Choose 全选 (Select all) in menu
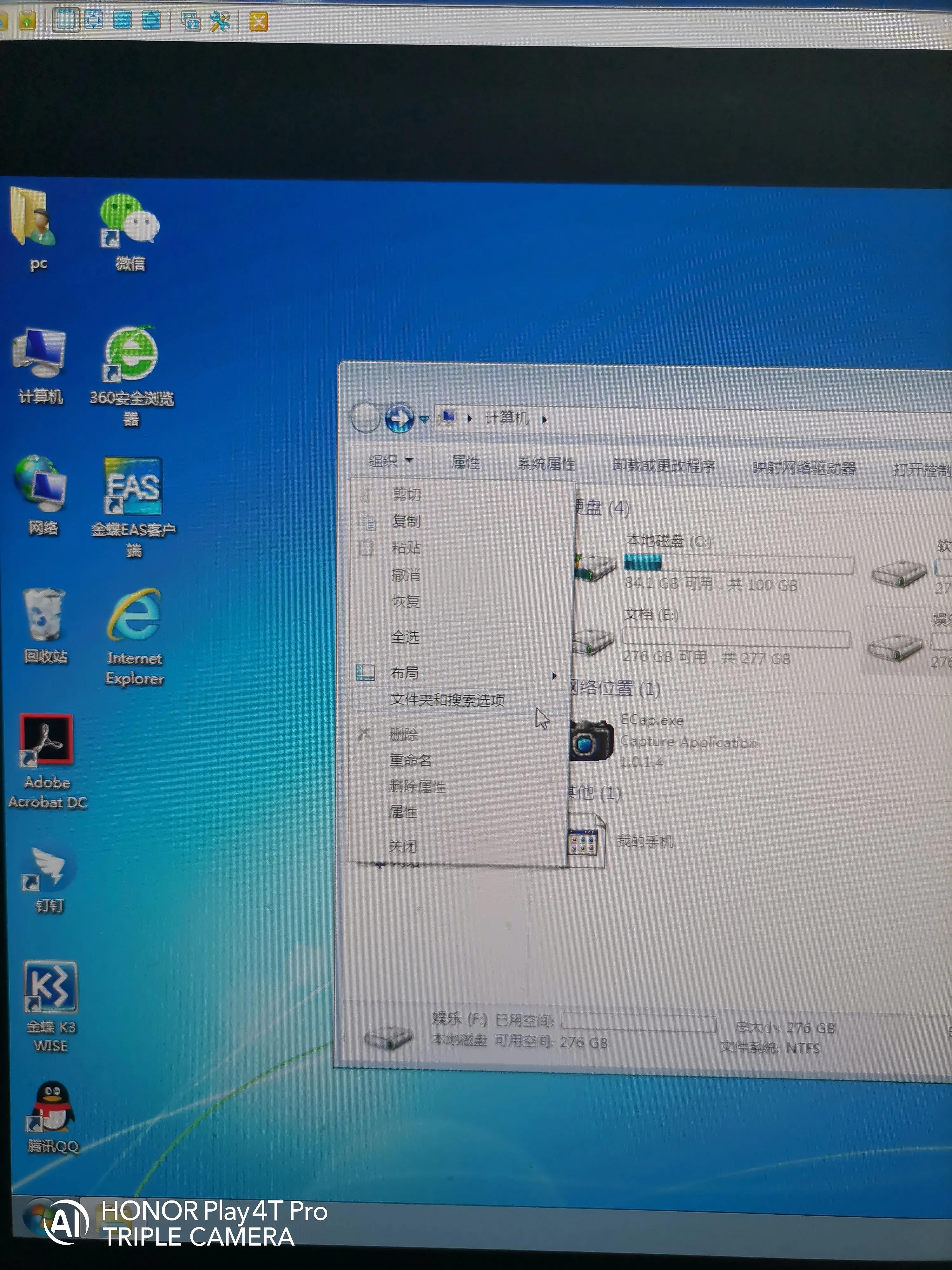This screenshot has width=952, height=1270. click(405, 637)
